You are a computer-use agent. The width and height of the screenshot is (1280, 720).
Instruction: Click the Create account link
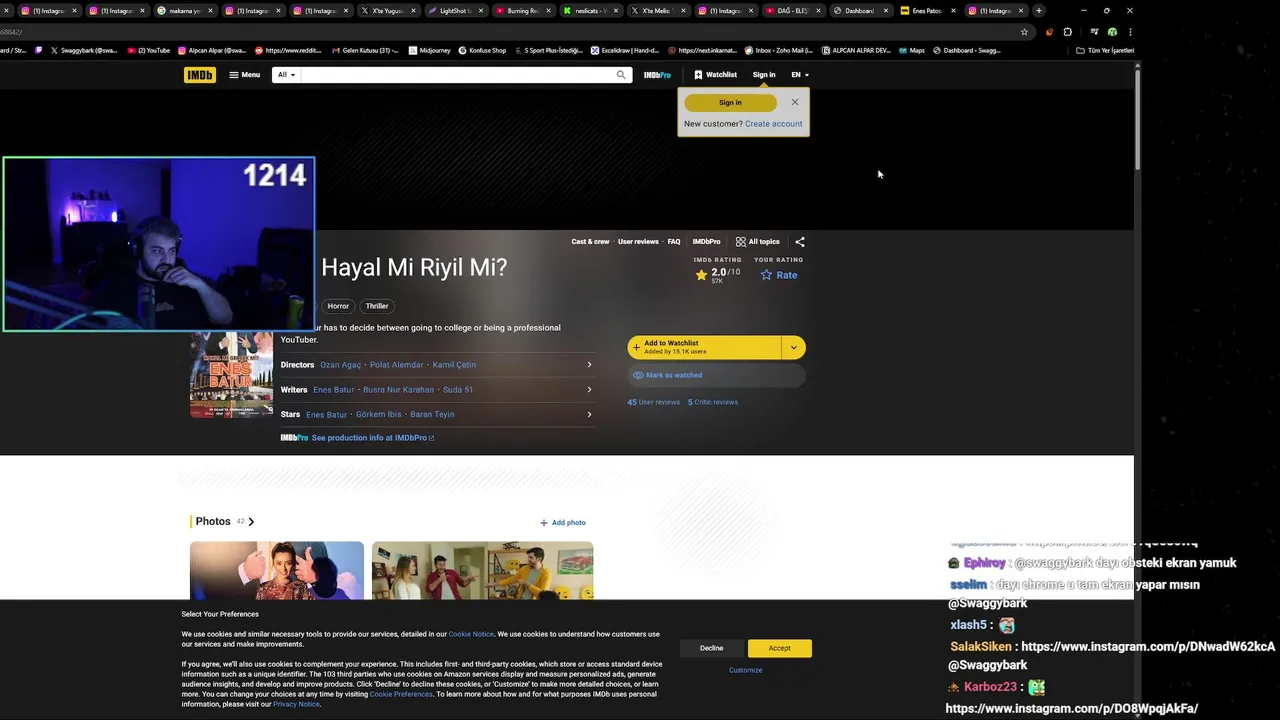point(773,124)
